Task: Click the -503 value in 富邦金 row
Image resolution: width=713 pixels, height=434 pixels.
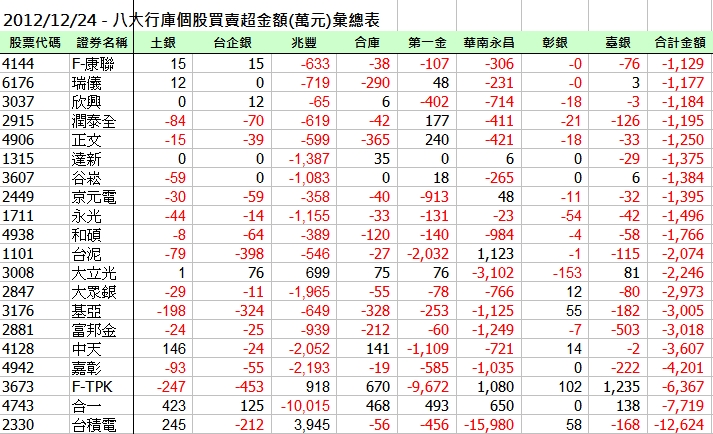Action: pos(625,330)
